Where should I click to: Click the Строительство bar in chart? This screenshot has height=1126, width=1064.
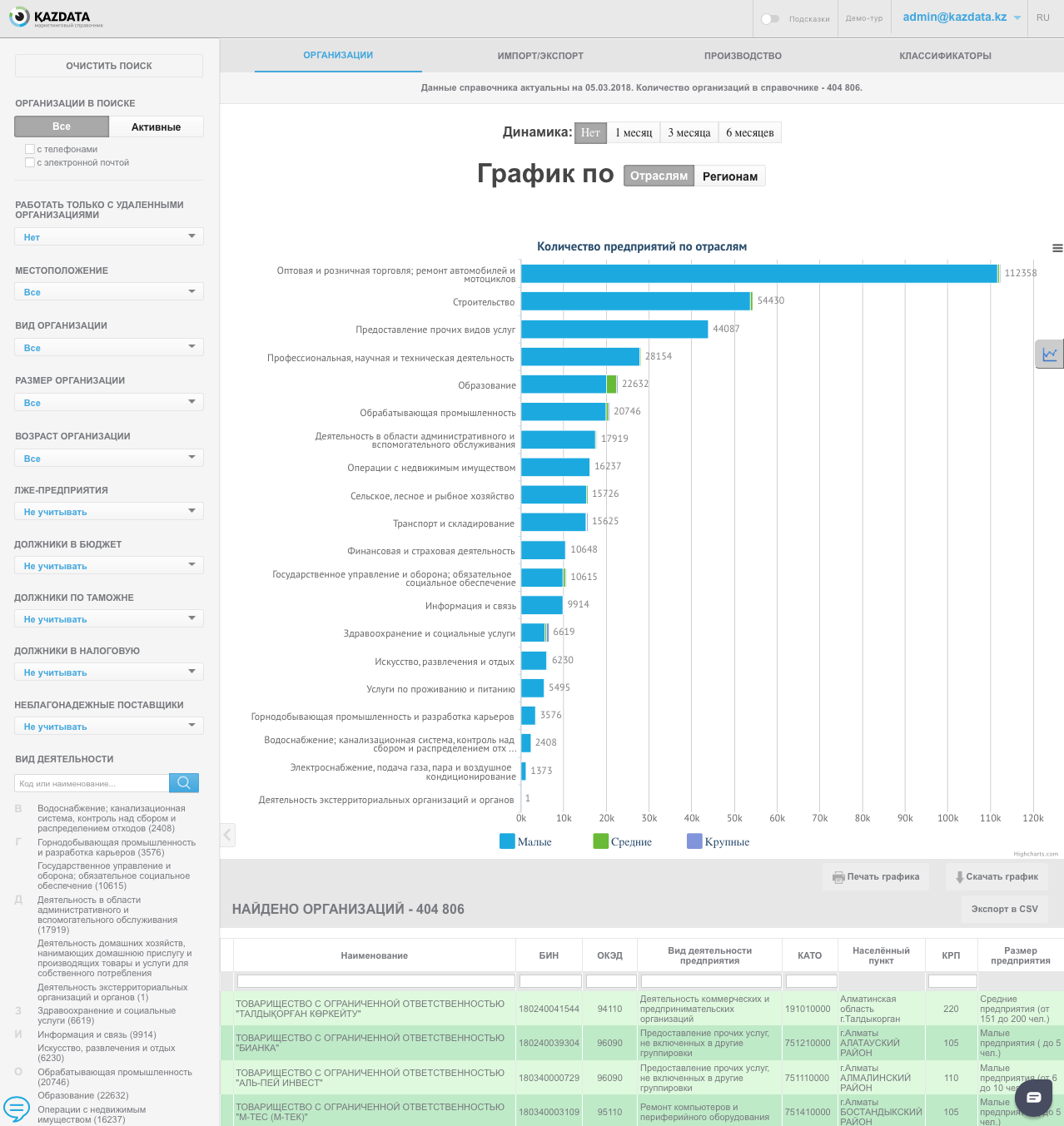tap(635, 301)
